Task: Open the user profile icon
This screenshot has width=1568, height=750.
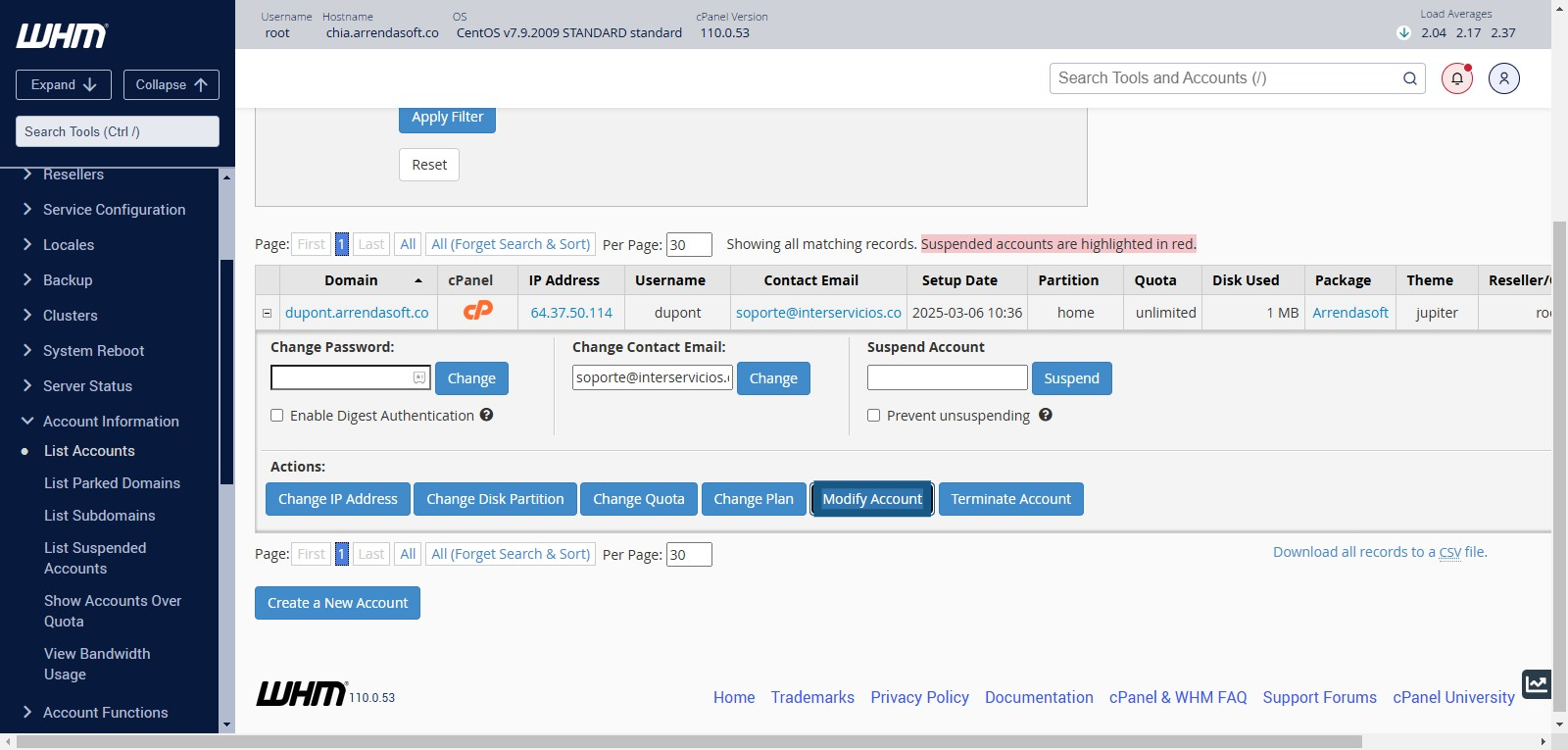Action: coord(1504,78)
